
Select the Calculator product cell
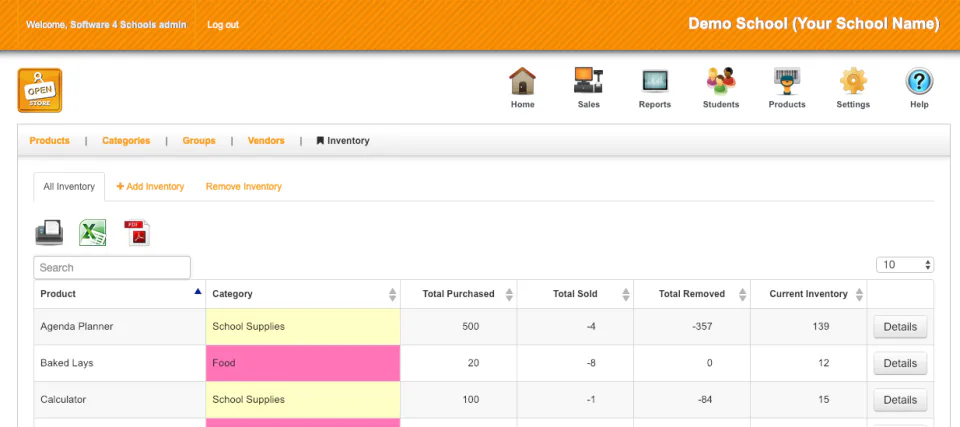pyautogui.click(x=120, y=399)
